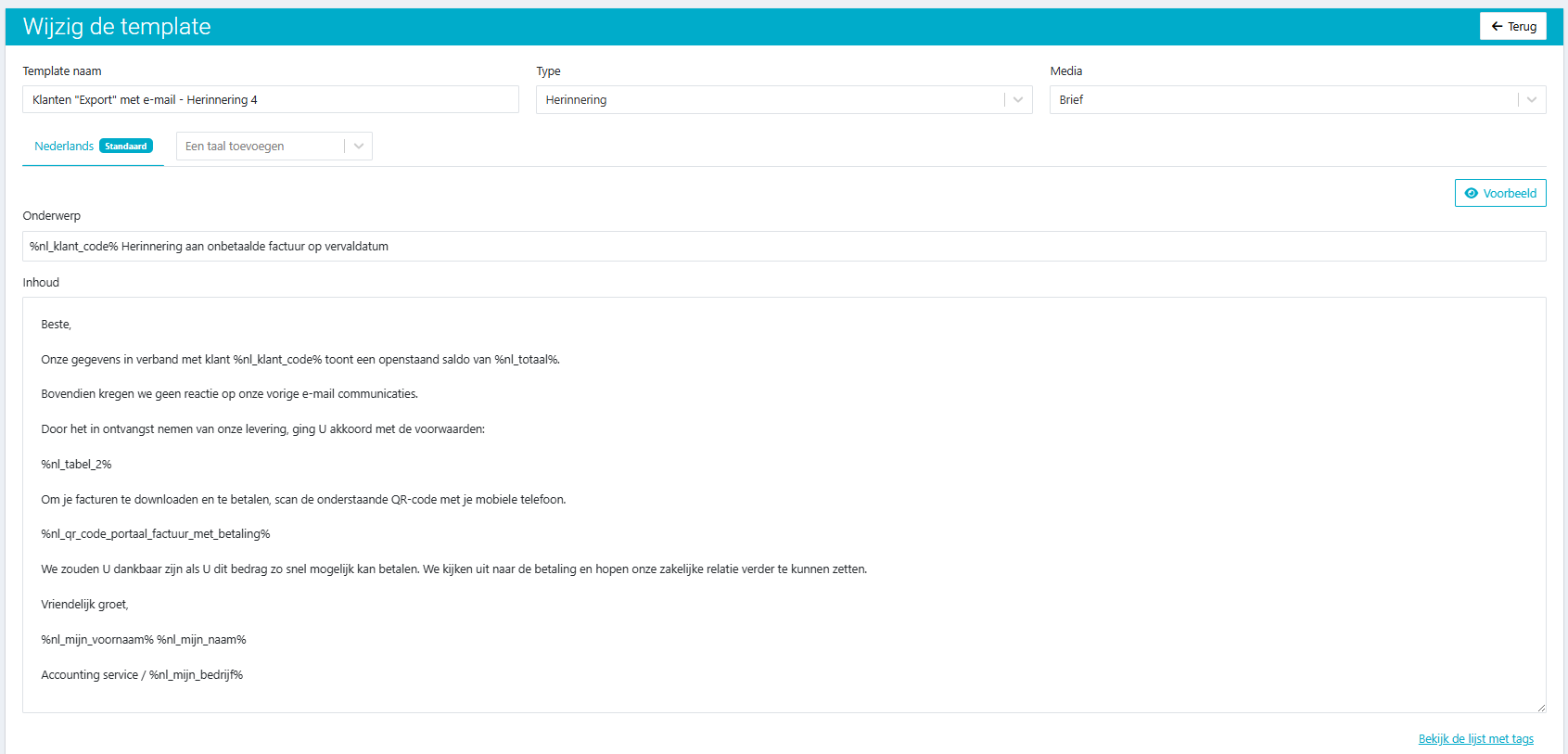The height and width of the screenshot is (754, 1568).
Task: Click the left arrow icon in Terug
Action: coord(1497,26)
